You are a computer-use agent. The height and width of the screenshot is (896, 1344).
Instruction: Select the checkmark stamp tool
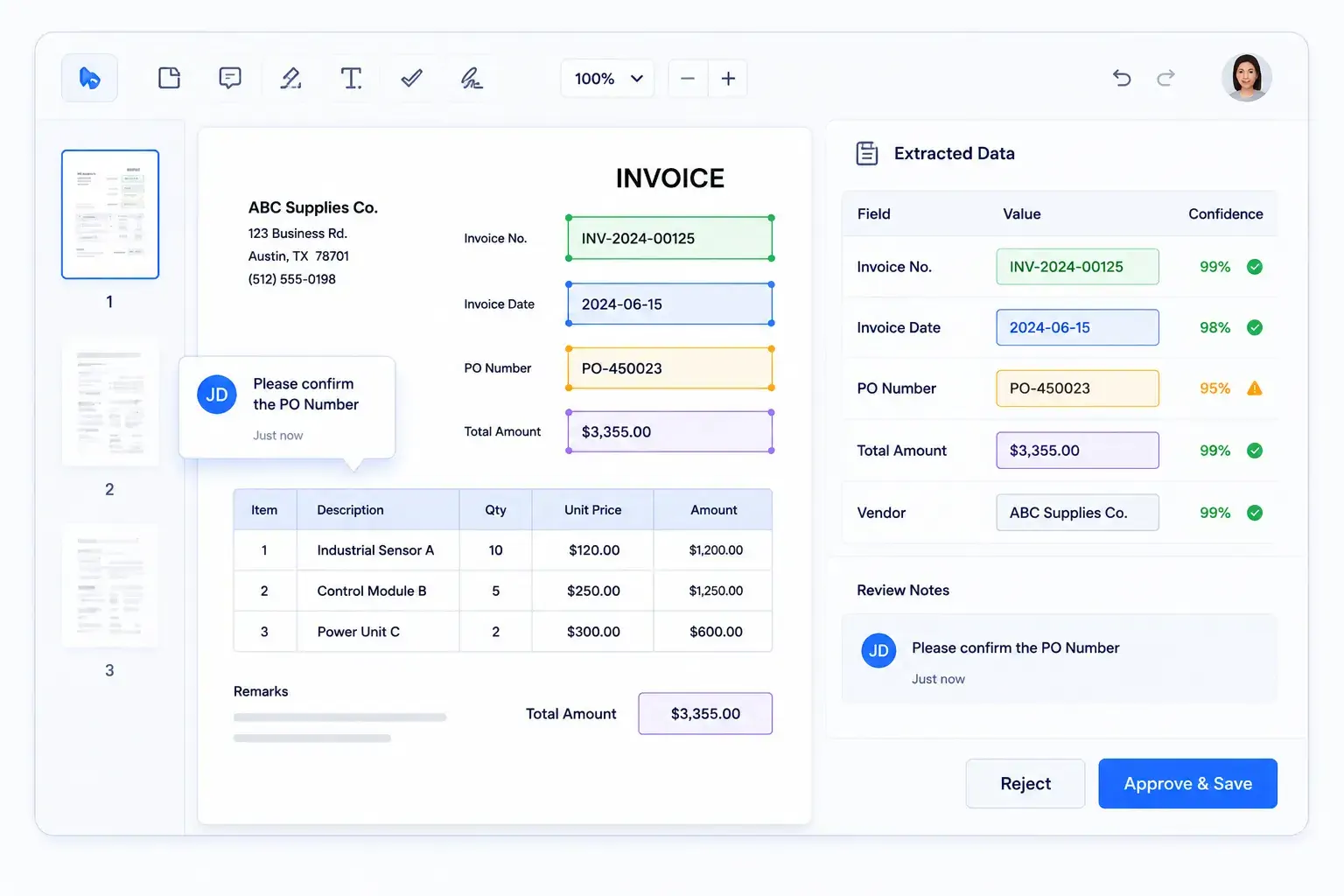[x=411, y=78]
